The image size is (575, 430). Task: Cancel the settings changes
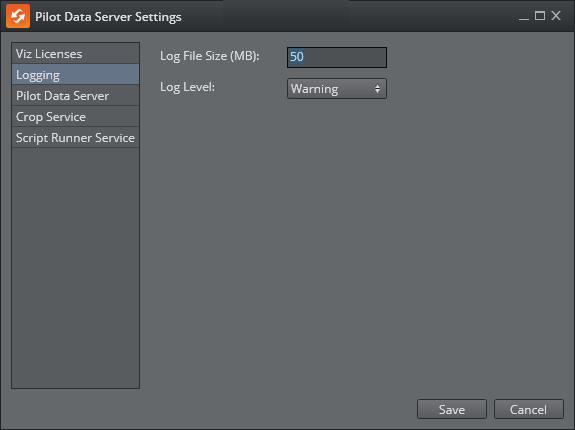click(x=528, y=409)
